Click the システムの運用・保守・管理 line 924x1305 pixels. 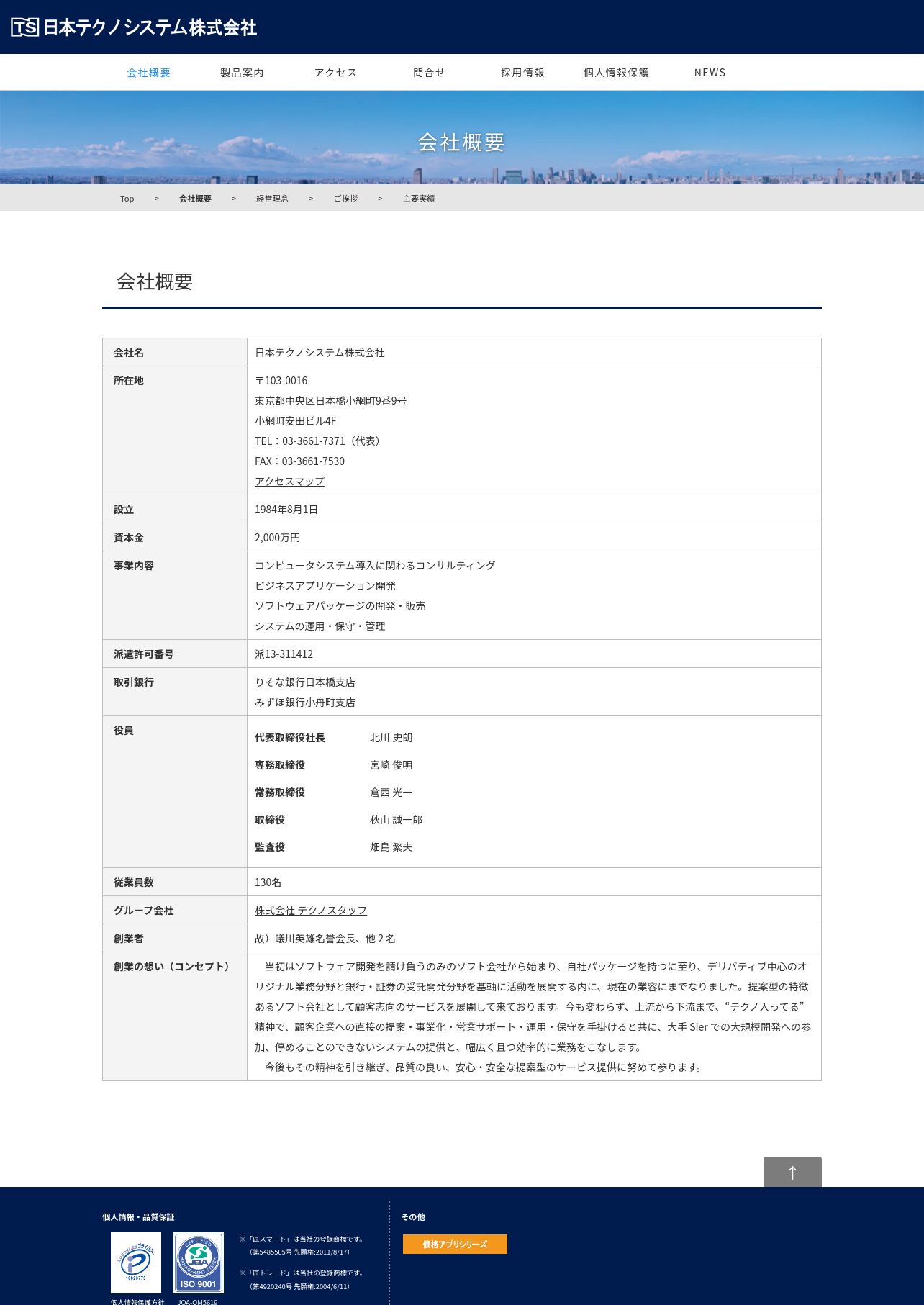pyautogui.click(x=320, y=626)
